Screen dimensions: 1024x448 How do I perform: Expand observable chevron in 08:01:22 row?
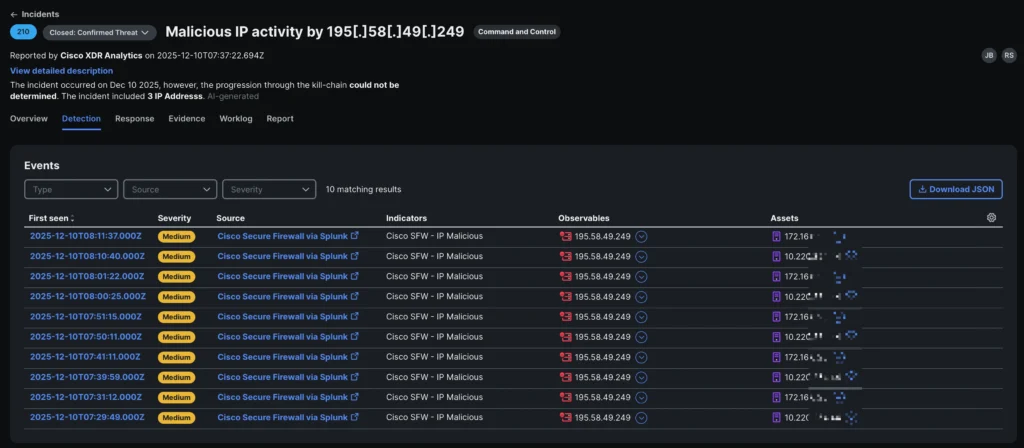tap(641, 277)
